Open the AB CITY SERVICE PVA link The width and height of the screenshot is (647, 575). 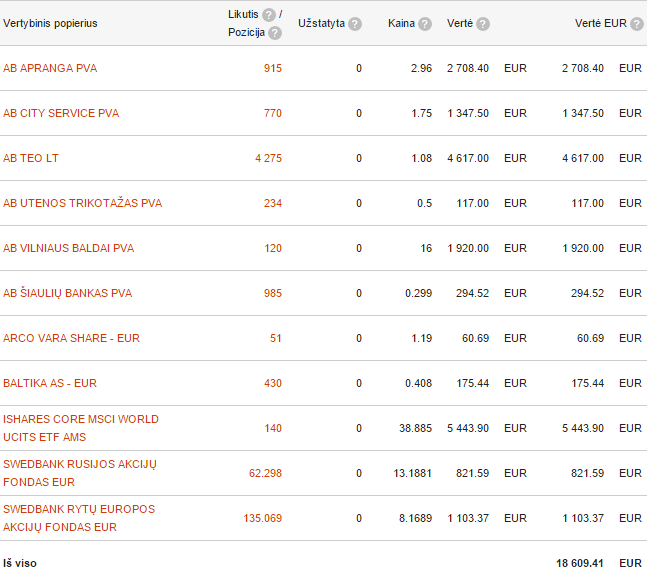(61, 113)
